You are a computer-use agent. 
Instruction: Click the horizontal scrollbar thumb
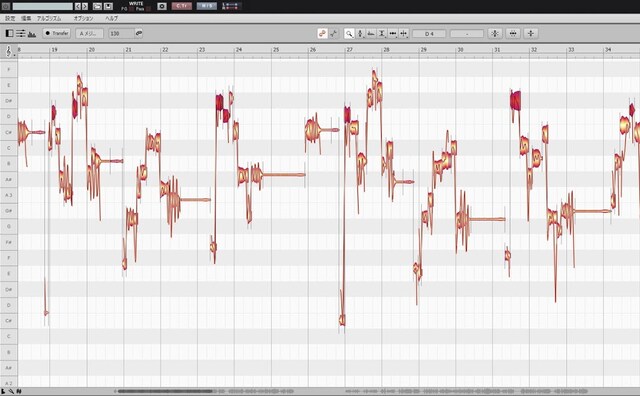pyautogui.click(x=165, y=391)
